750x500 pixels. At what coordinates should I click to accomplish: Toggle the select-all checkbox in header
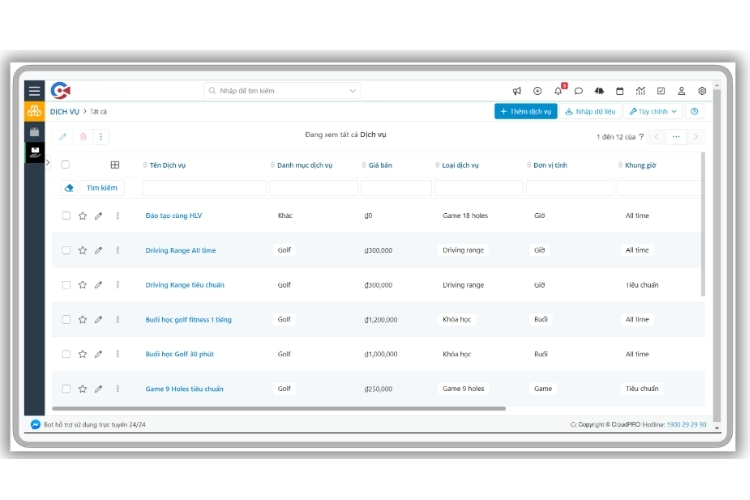66,165
